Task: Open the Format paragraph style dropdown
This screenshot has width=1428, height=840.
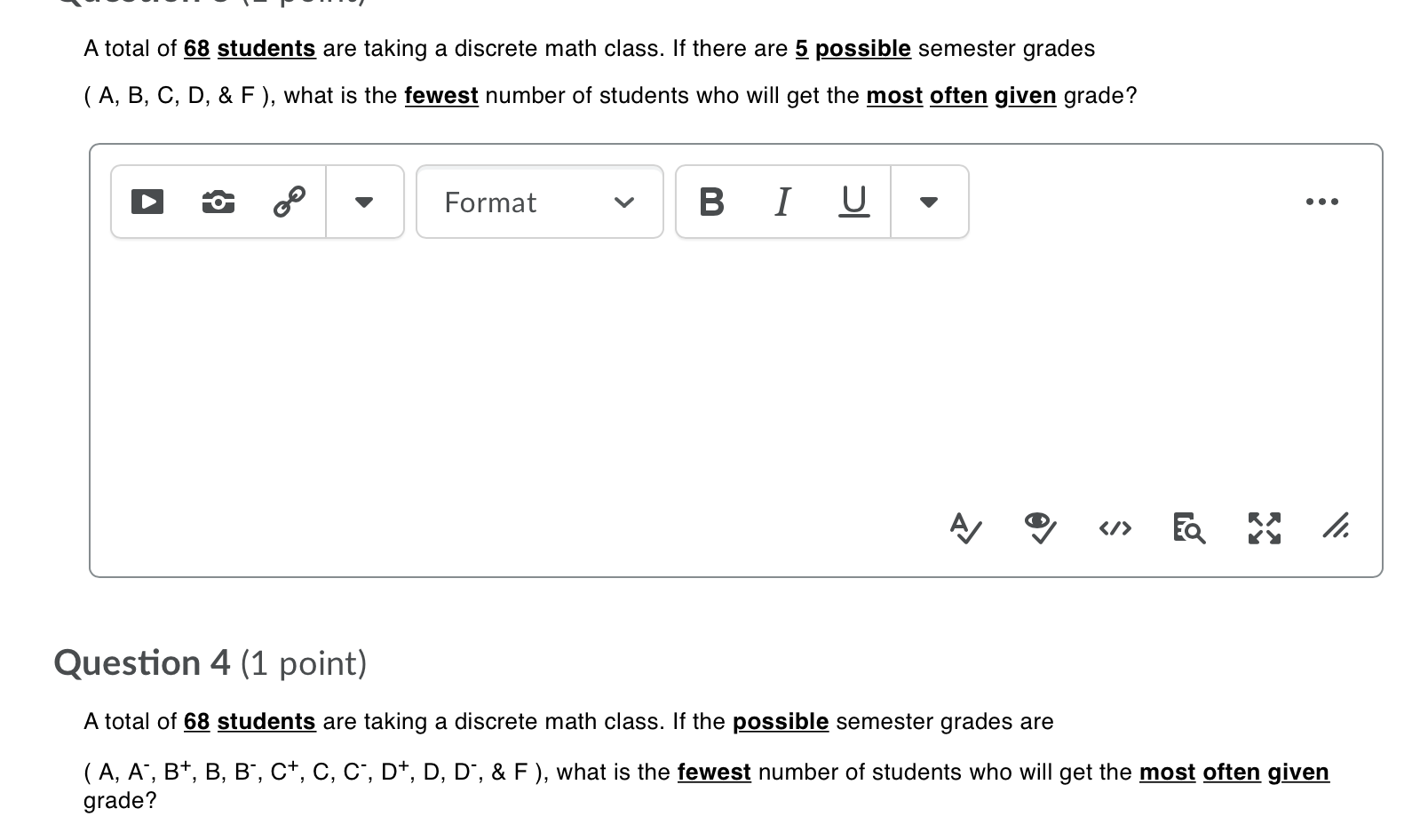Action: tap(538, 202)
